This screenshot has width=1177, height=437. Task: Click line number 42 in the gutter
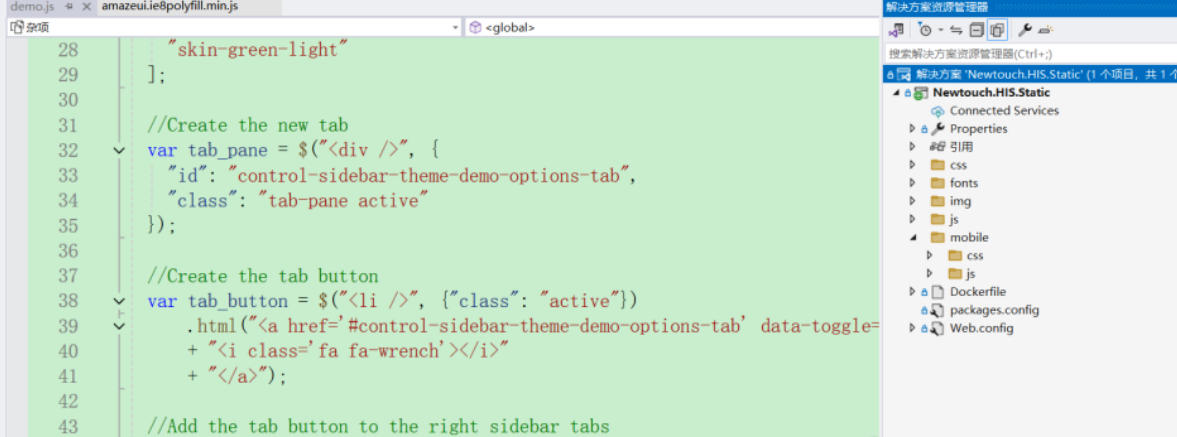click(68, 401)
